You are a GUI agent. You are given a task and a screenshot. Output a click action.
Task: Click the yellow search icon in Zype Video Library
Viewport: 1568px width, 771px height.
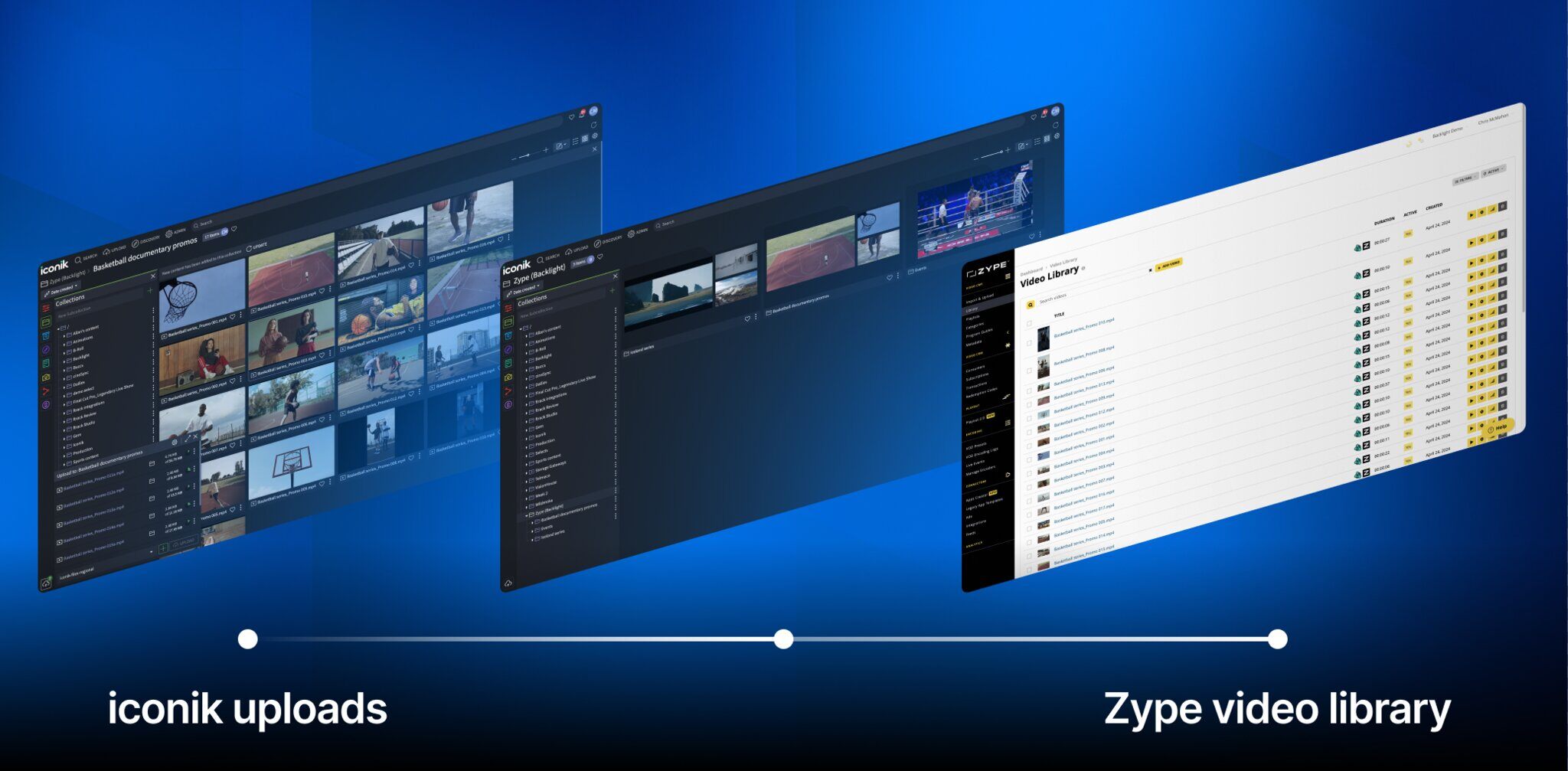click(x=1031, y=305)
